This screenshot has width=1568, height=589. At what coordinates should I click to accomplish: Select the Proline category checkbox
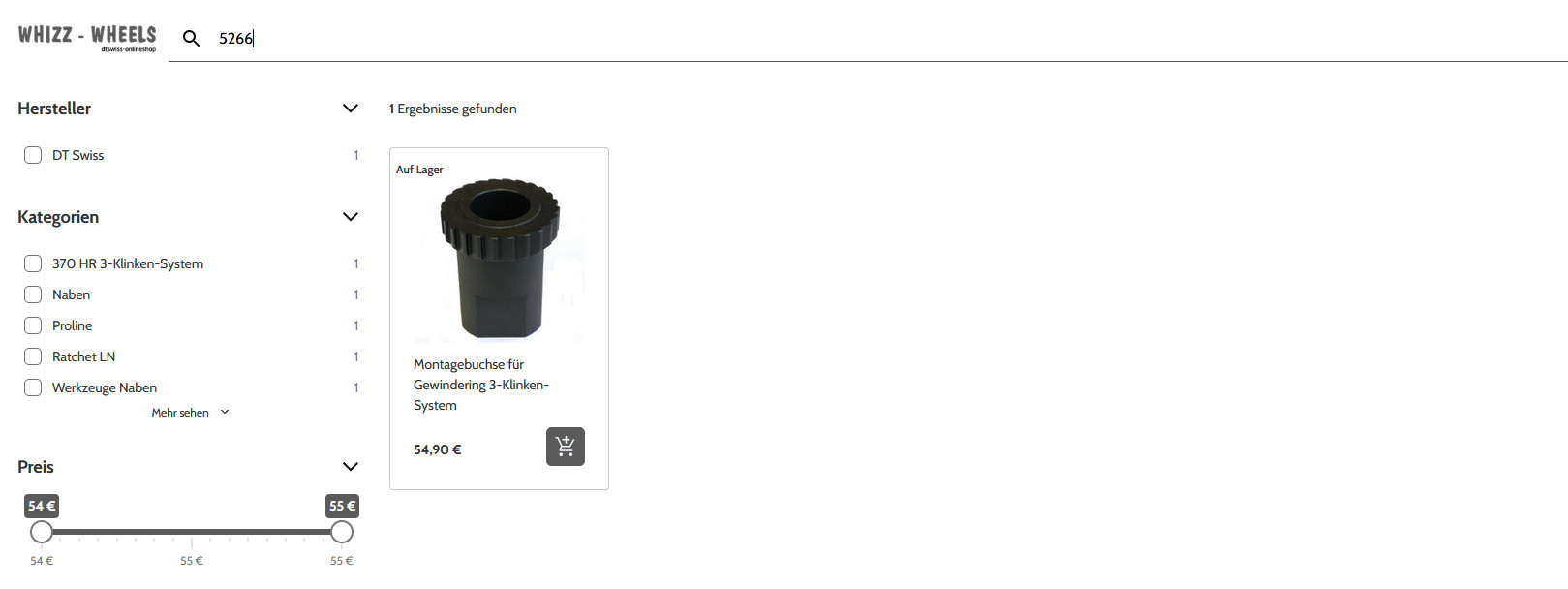pos(33,325)
